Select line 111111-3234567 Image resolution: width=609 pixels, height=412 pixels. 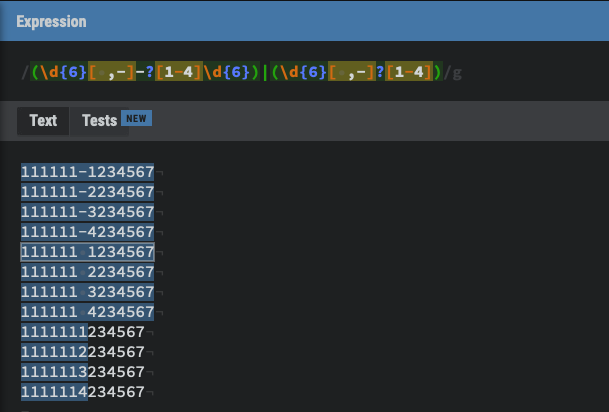87,212
